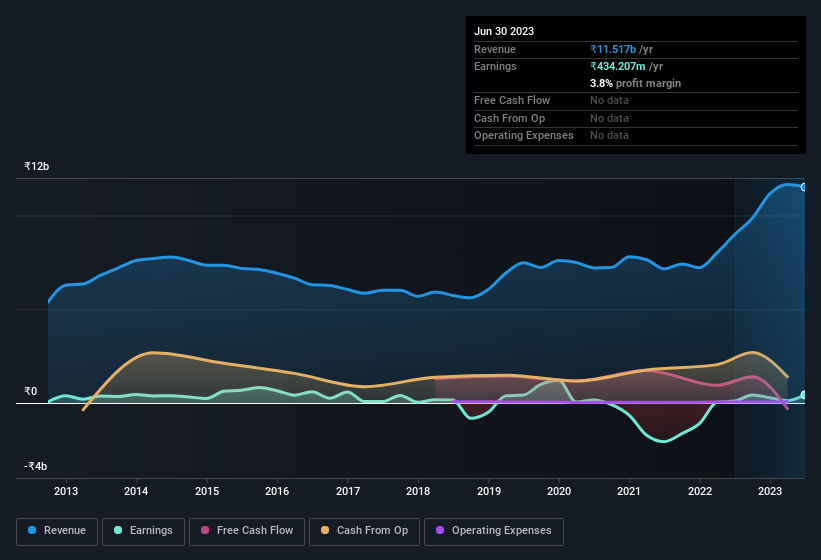Click the Operating Expenses row in tooltip
This screenshot has width=821, height=560.
[x=636, y=136]
